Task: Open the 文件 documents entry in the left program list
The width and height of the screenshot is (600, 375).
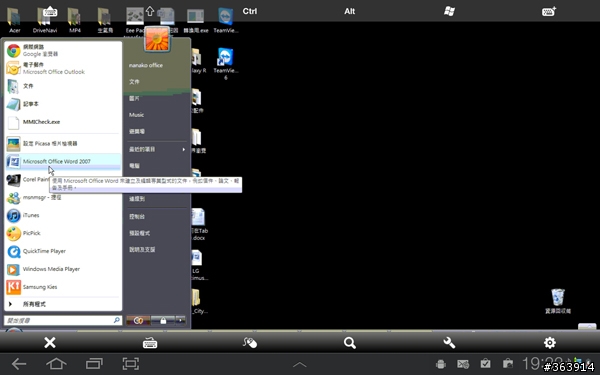Action: [x=63, y=86]
